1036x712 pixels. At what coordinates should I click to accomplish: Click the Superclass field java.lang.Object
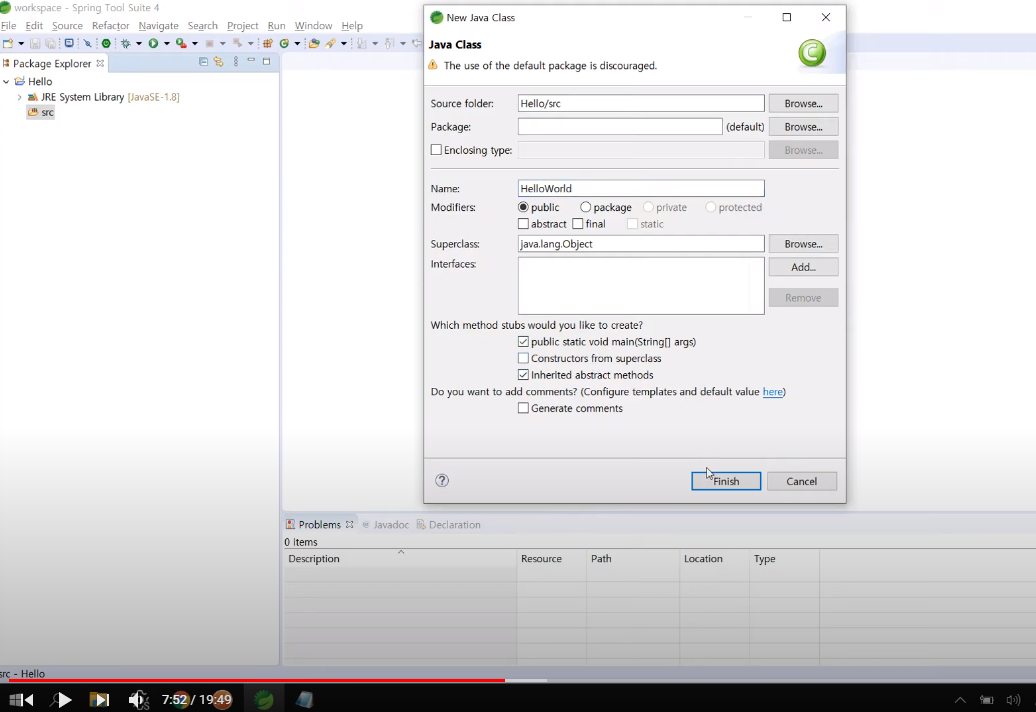point(641,244)
